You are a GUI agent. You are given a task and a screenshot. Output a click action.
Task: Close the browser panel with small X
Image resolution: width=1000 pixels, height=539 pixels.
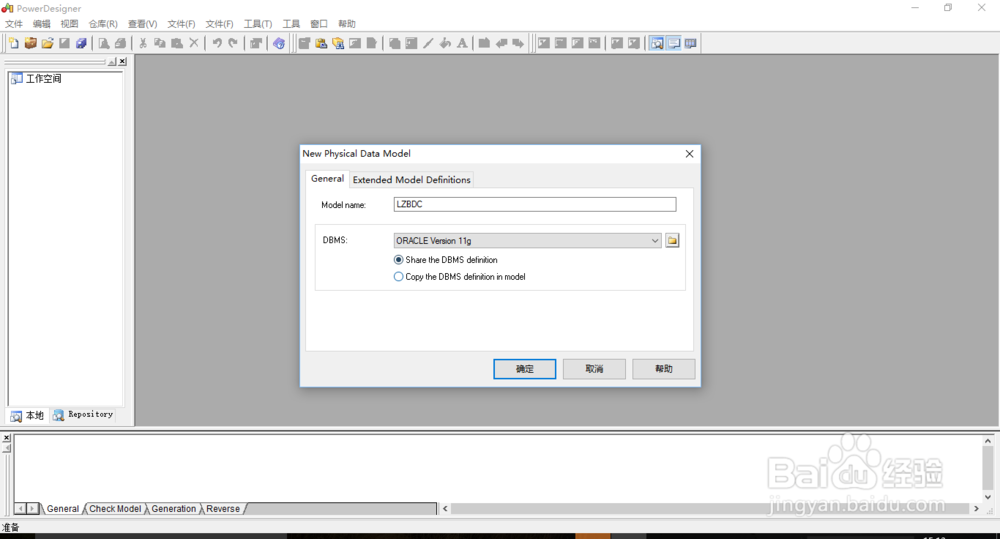click(x=122, y=62)
